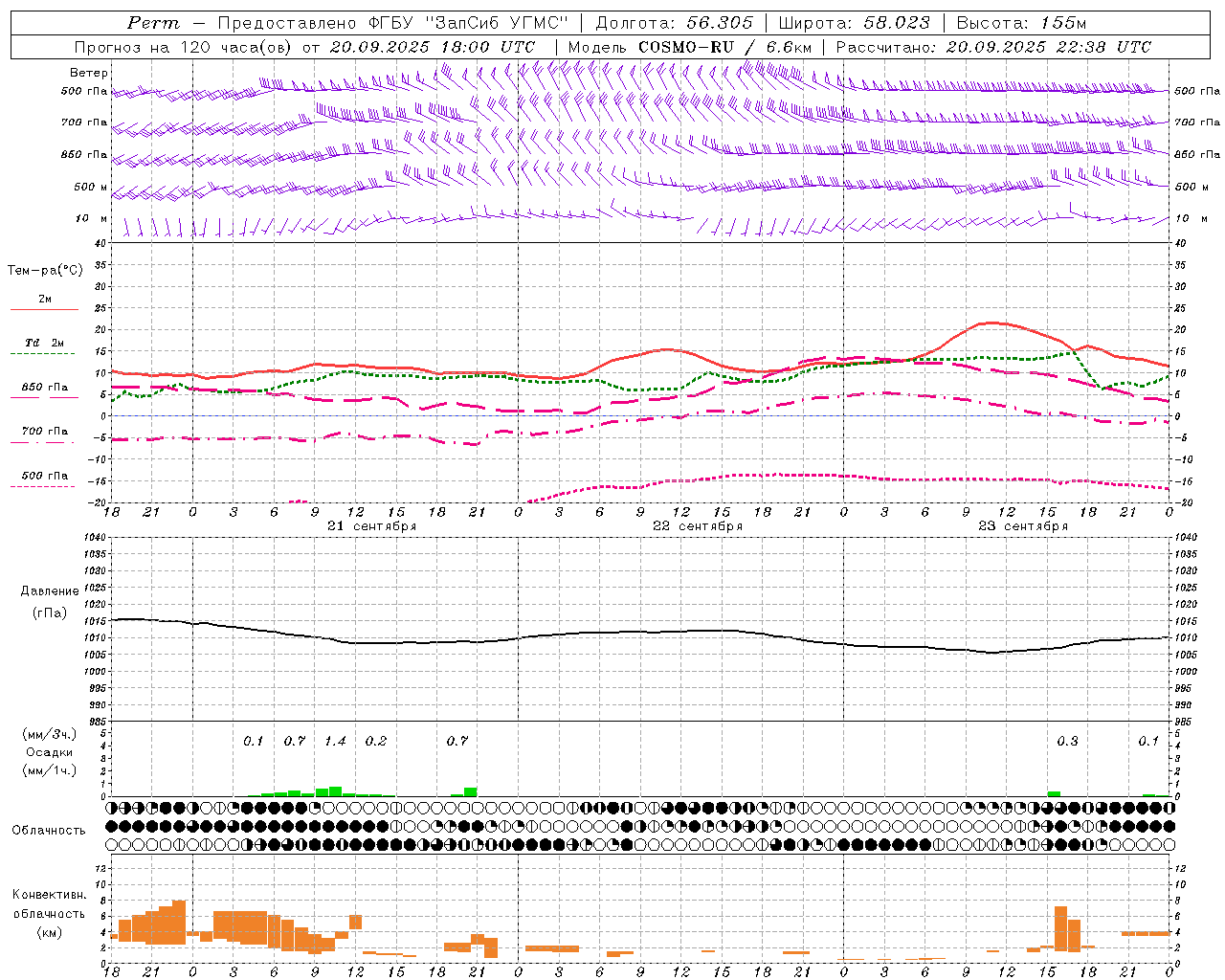Click the "Ветер" wind panel label
The height and width of the screenshot is (980, 1225).
pos(89,73)
